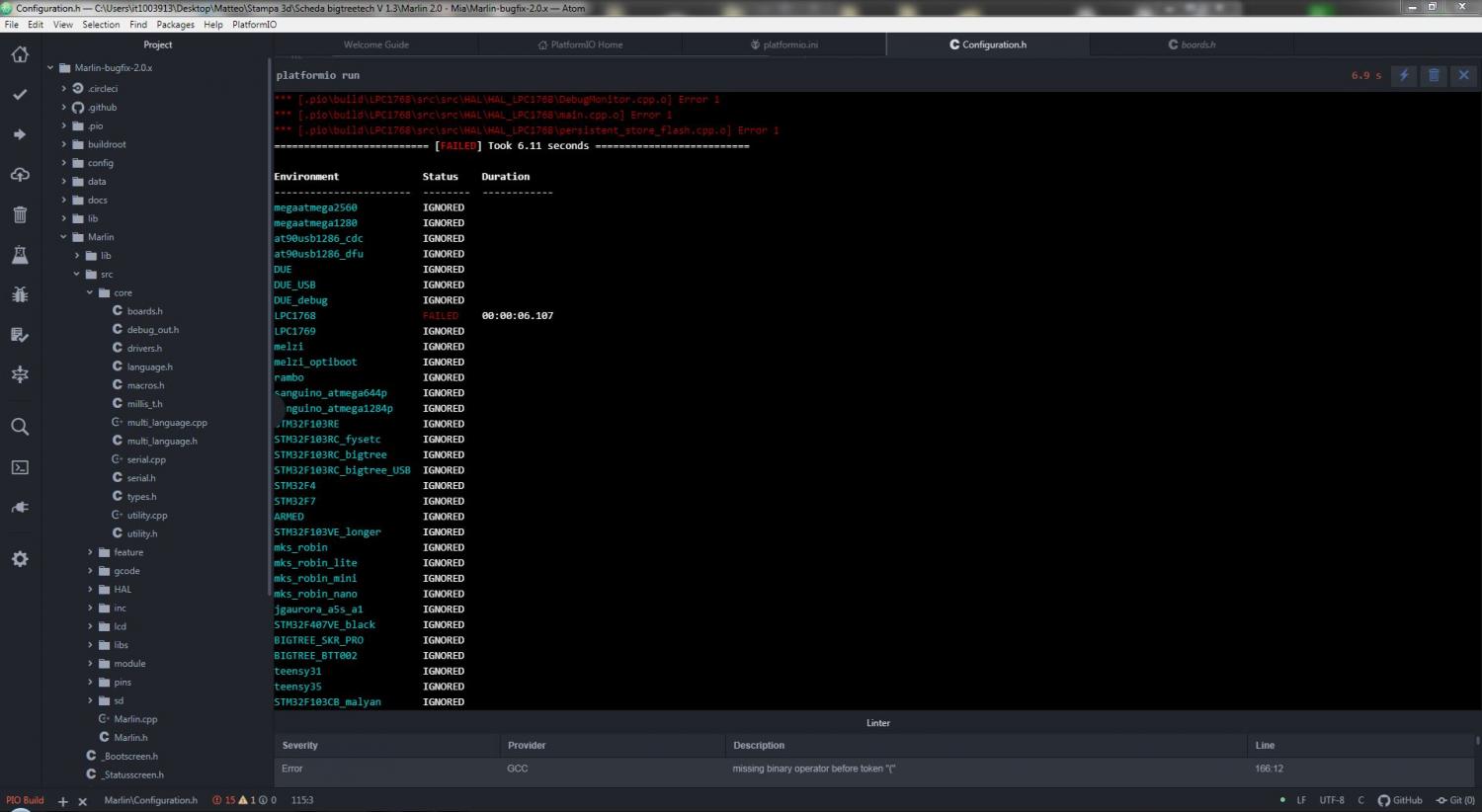Click linter line number 166:12
This screenshot has height=812, width=1482.
coord(1270,769)
